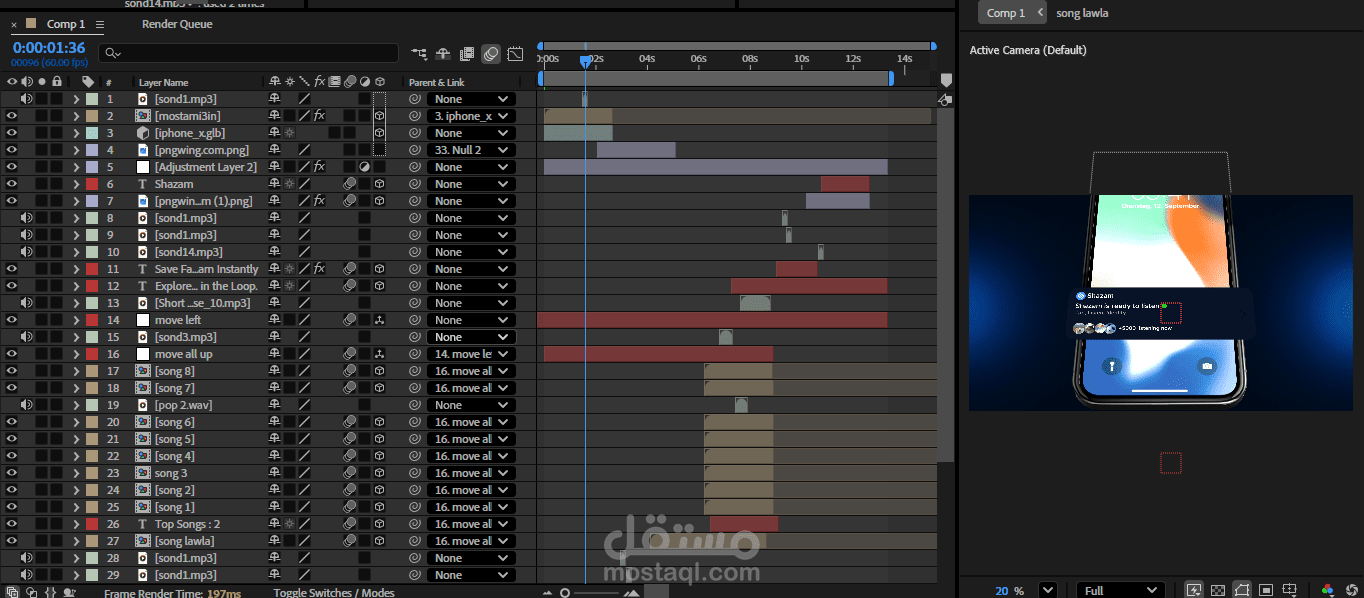Screen dimensions: 1364x598
Task: Click the Comp Marker Bin icon
Action: [x=946, y=81]
